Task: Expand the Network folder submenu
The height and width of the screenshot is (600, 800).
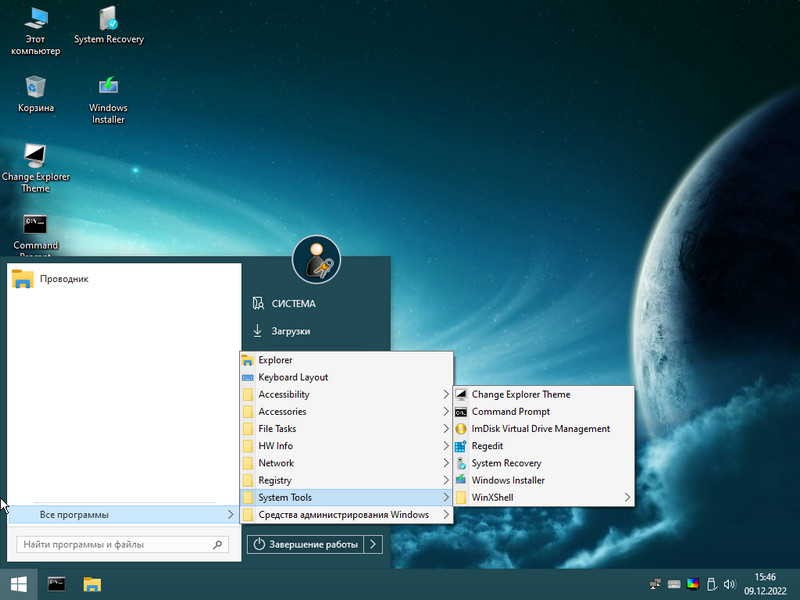Action: click(x=346, y=463)
